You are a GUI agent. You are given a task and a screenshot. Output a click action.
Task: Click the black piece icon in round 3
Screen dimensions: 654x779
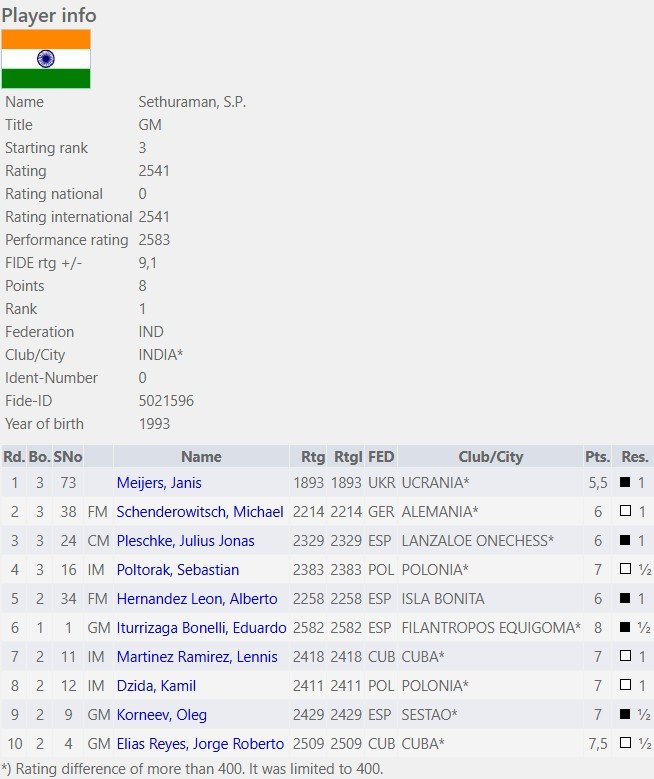(x=625, y=540)
